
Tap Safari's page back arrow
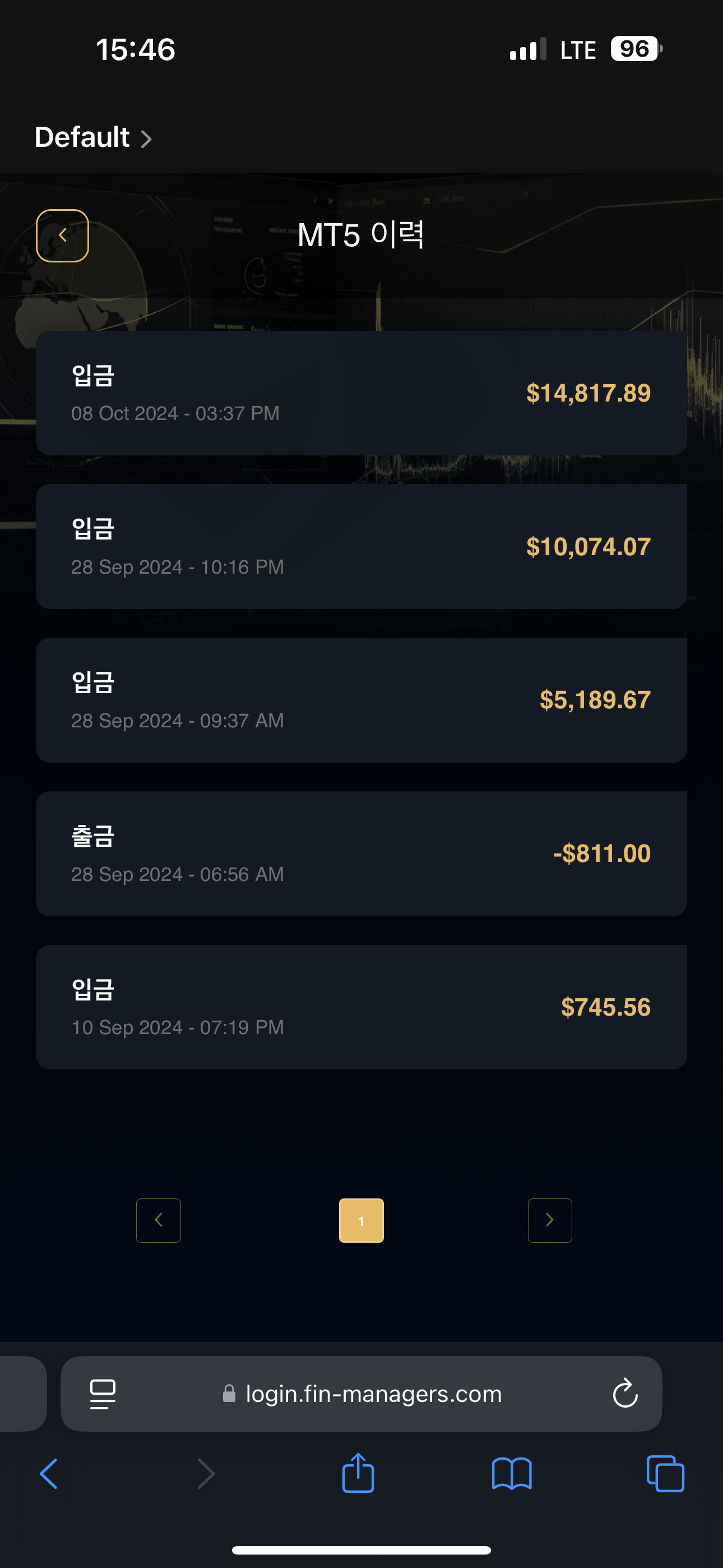pyautogui.click(x=49, y=1474)
